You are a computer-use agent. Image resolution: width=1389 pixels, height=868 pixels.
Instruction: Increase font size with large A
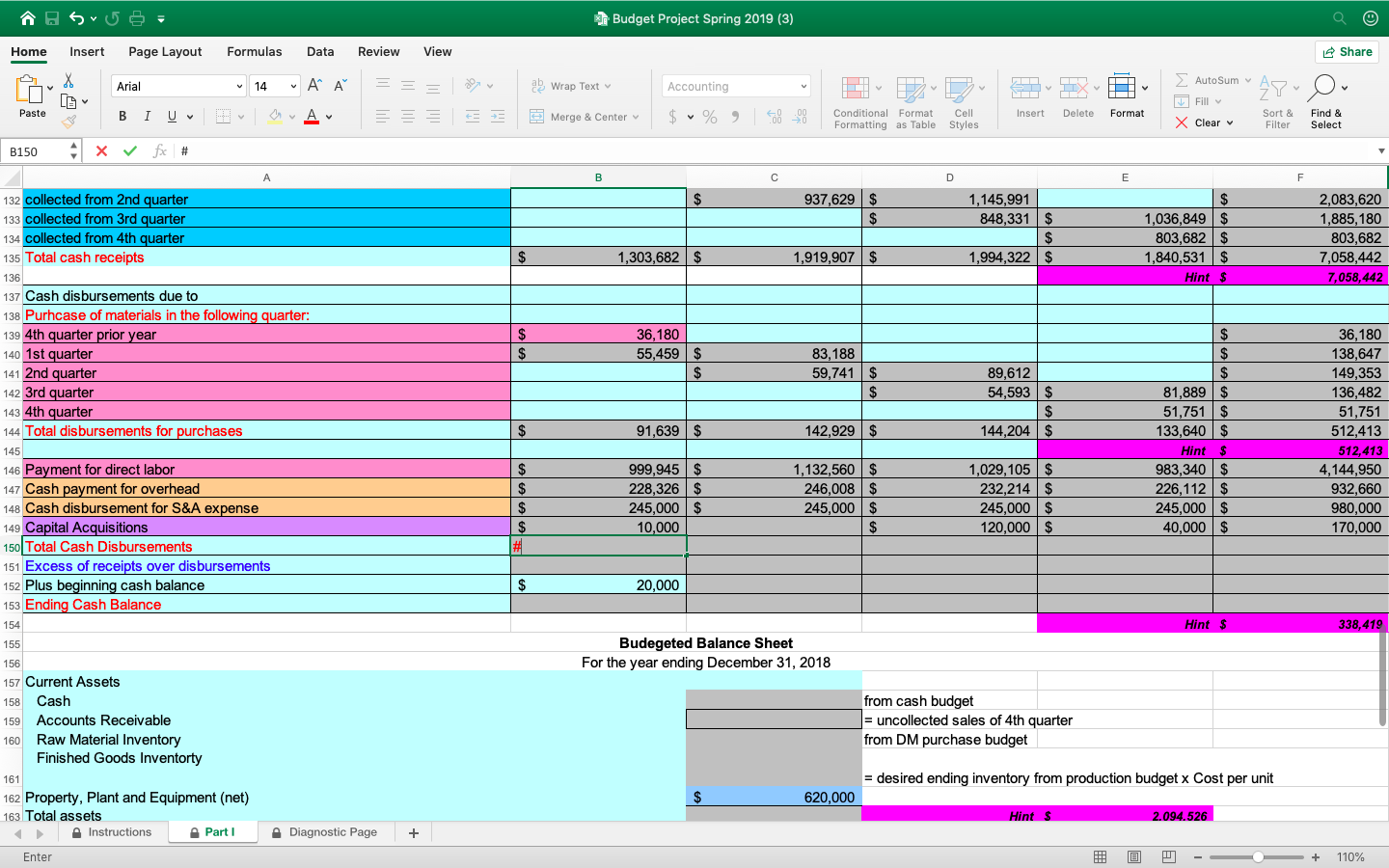pyautogui.click(x=314, y=86)
